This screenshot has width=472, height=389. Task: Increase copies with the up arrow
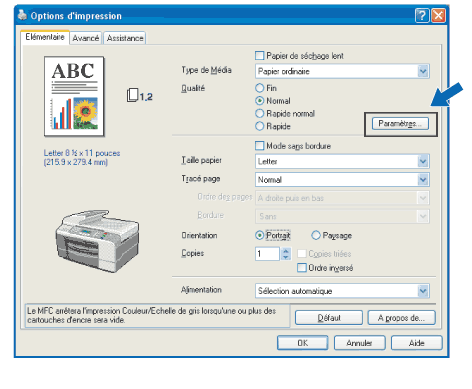coord(286,251)
